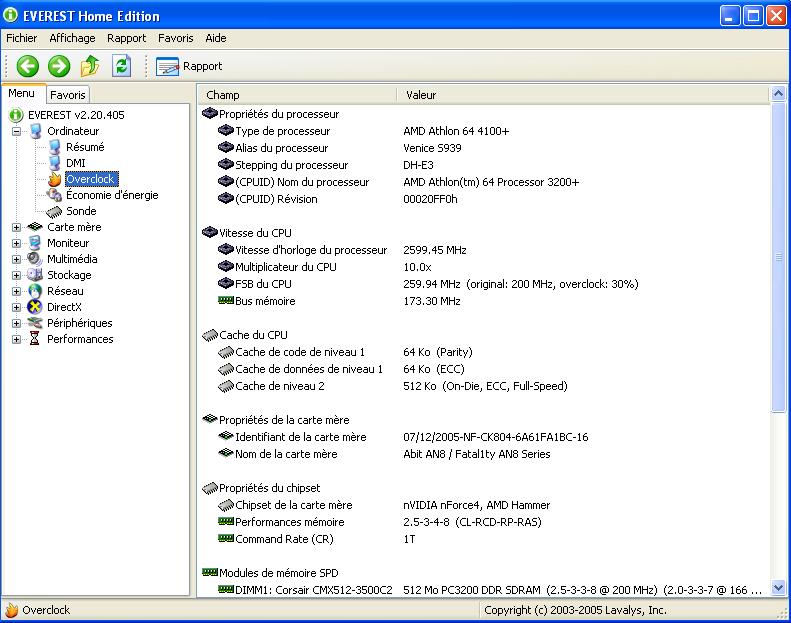Expand the Stockage tree node
The width and height of the screenshot is (791, 623).
point(16,275)
